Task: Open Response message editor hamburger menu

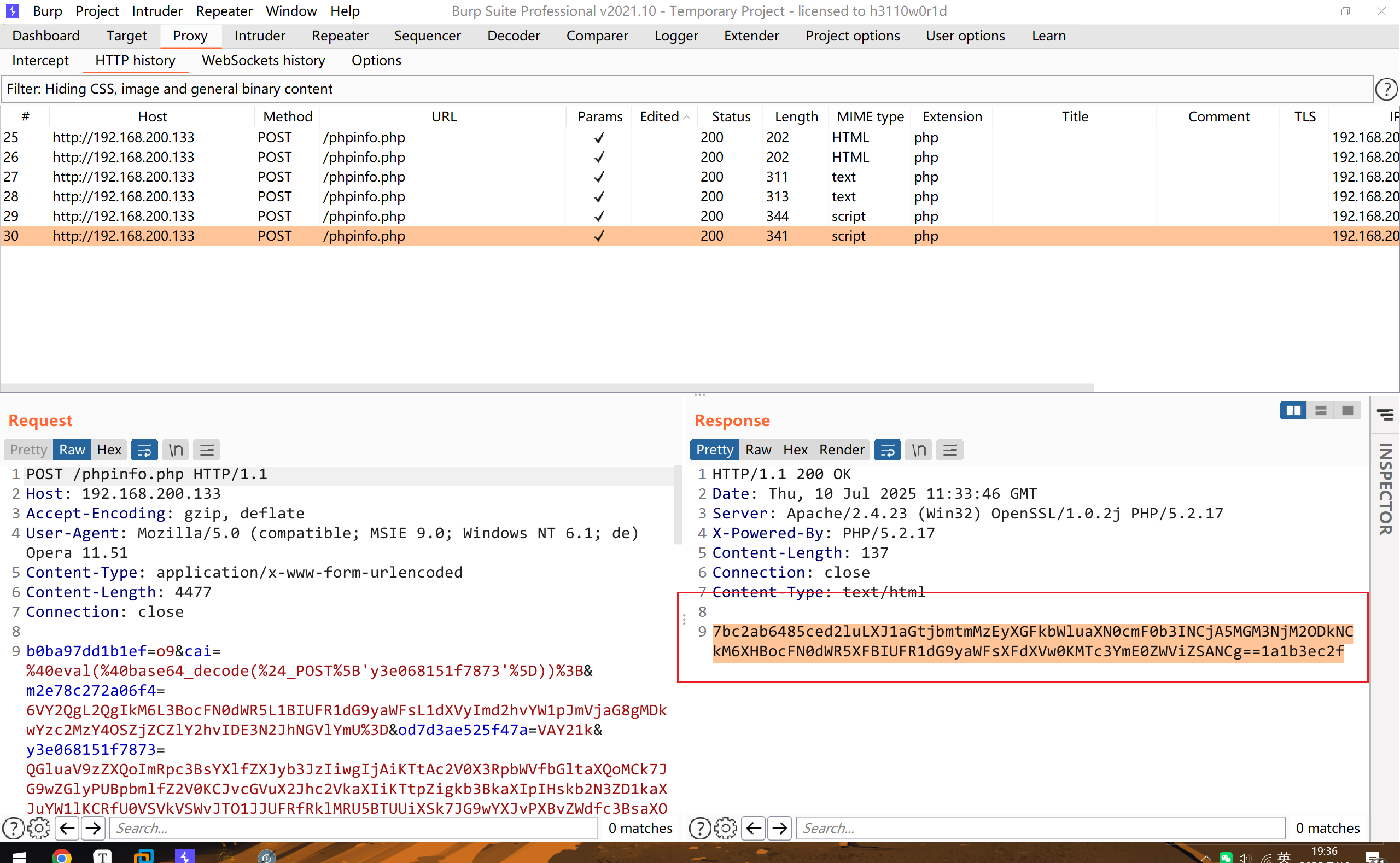Action: click(x=950, y=450)
